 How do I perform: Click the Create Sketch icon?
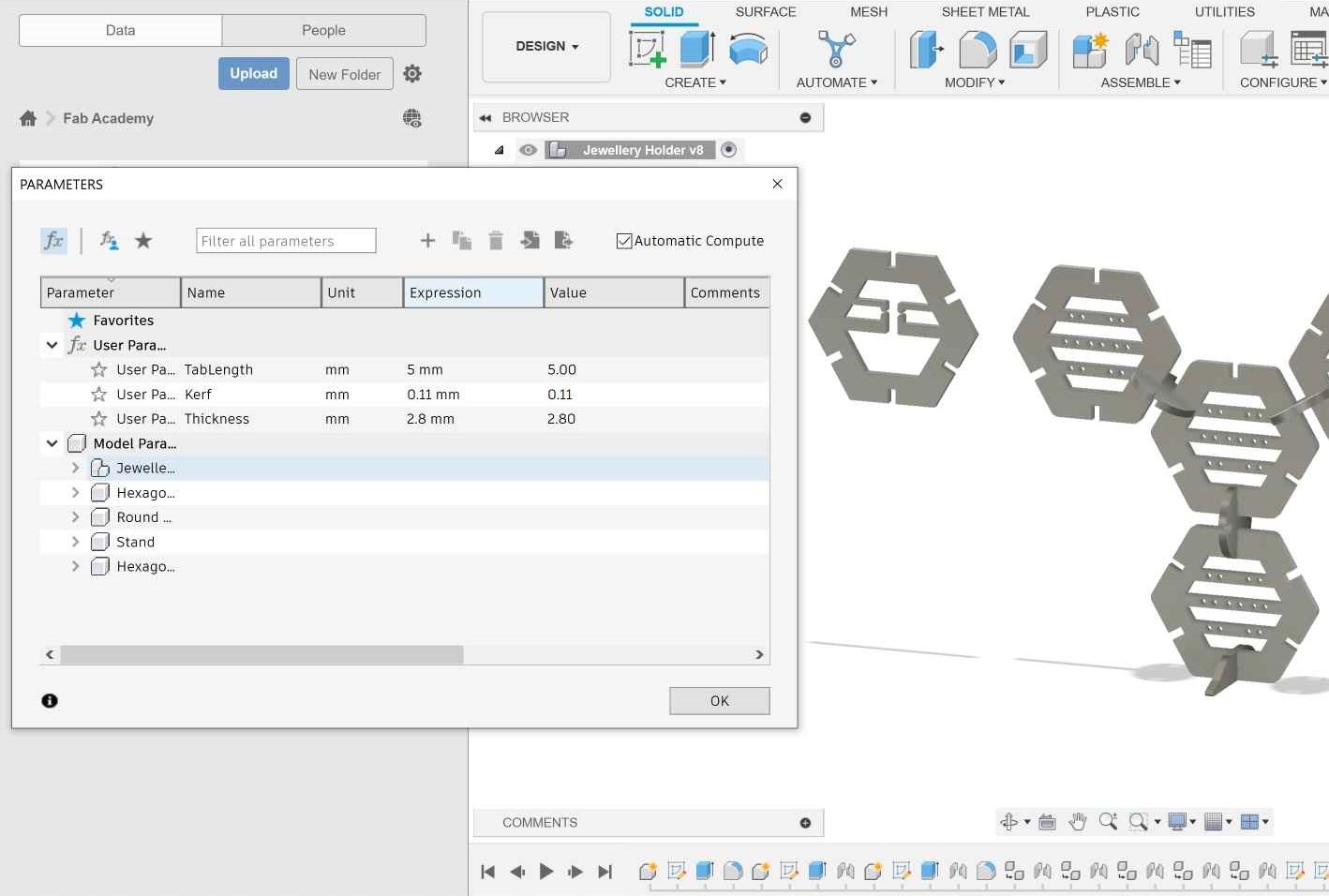pyautogui.click(x=647, y=49)
